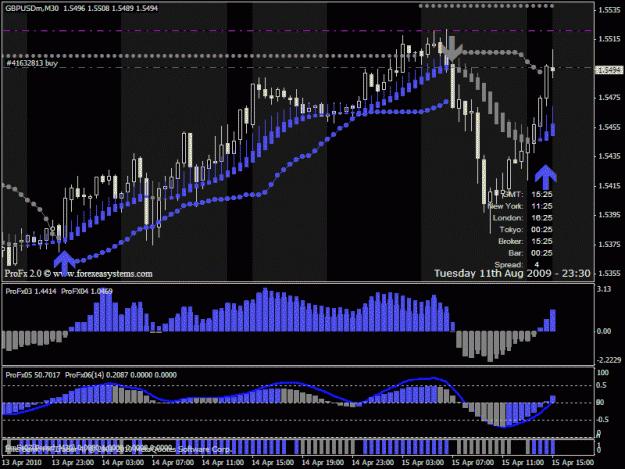The image size is (625, 469).
Task: Click the 1.5515 price axis label
Action: (x=609, y=39)
